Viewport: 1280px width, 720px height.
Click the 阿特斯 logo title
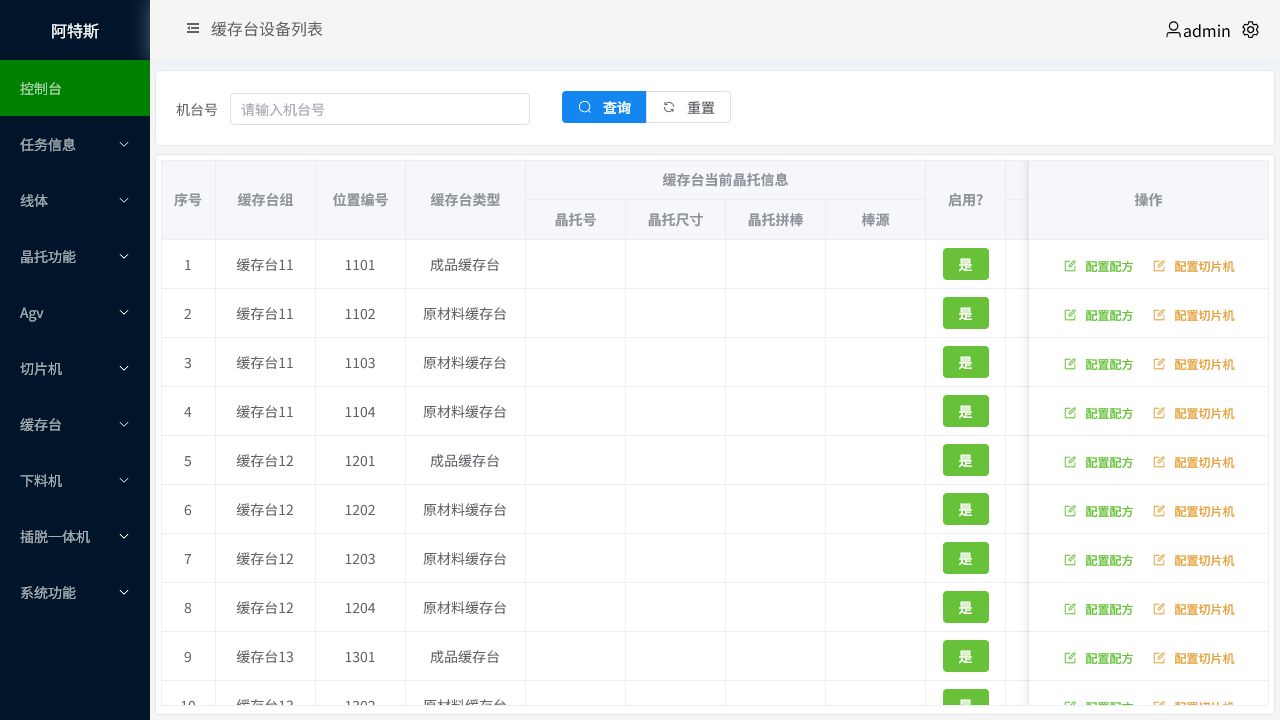click(75, 30)
